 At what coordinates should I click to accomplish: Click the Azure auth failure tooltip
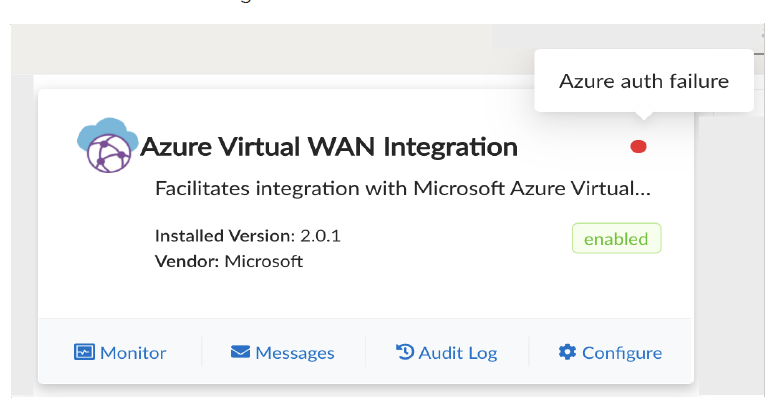[x=643, y=81]
